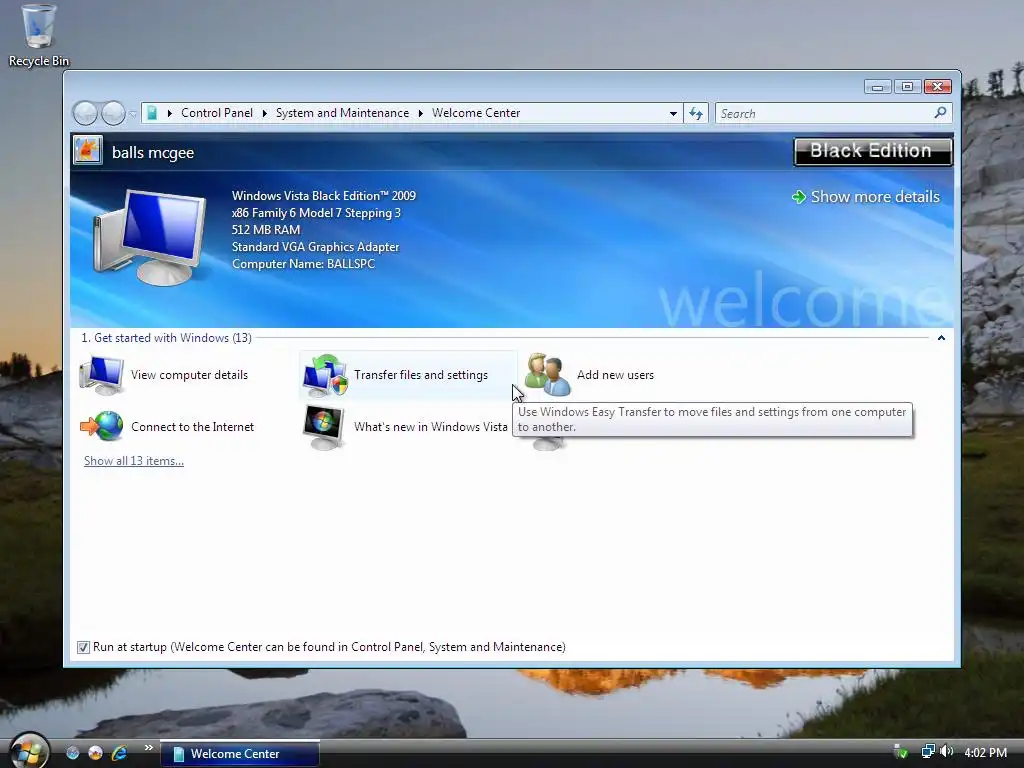Click the Safely Remove Hardware tray icon
This screenshot has width=1024, height=768.
[901, 752]
